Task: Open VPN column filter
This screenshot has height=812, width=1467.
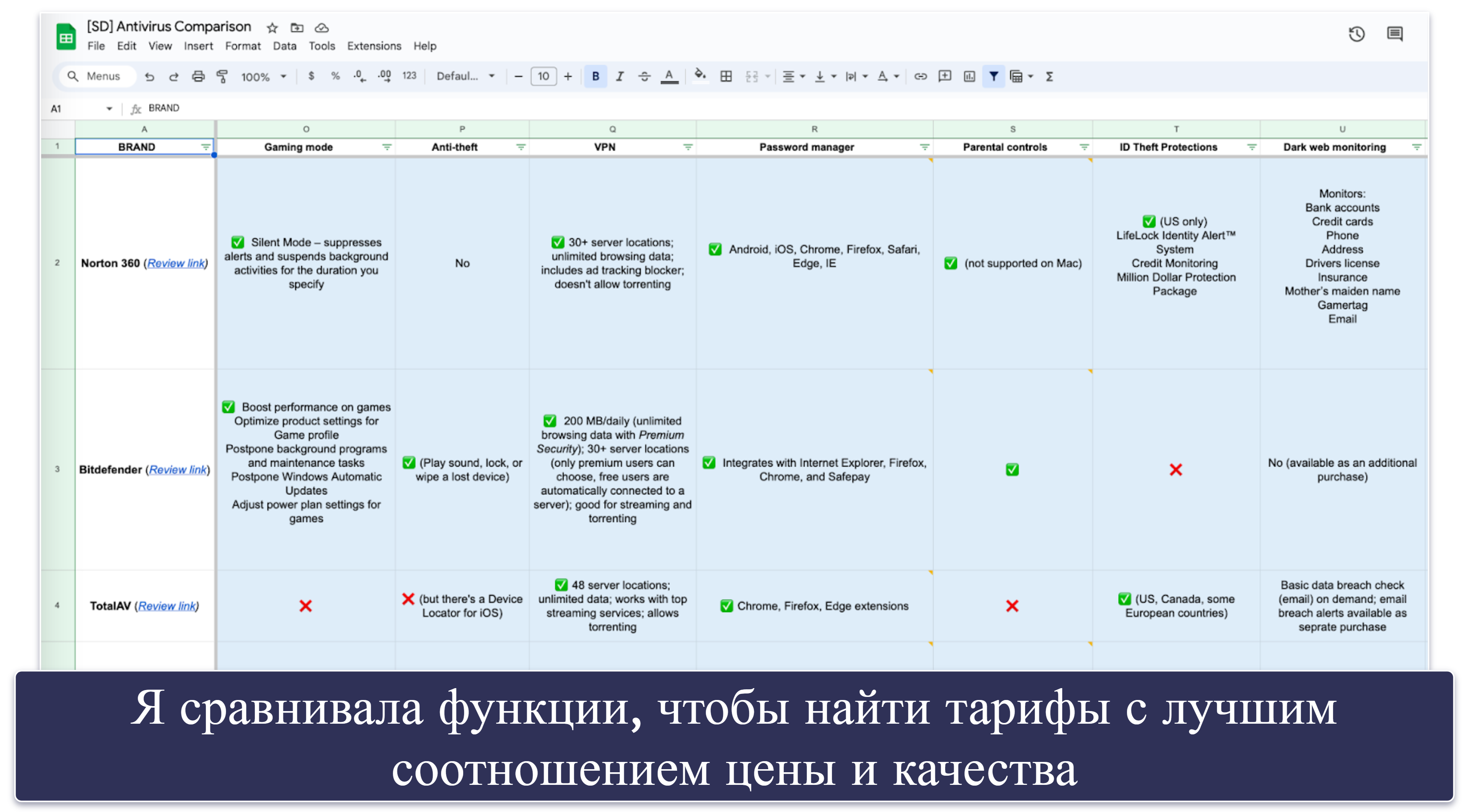Action: (688, 148)
